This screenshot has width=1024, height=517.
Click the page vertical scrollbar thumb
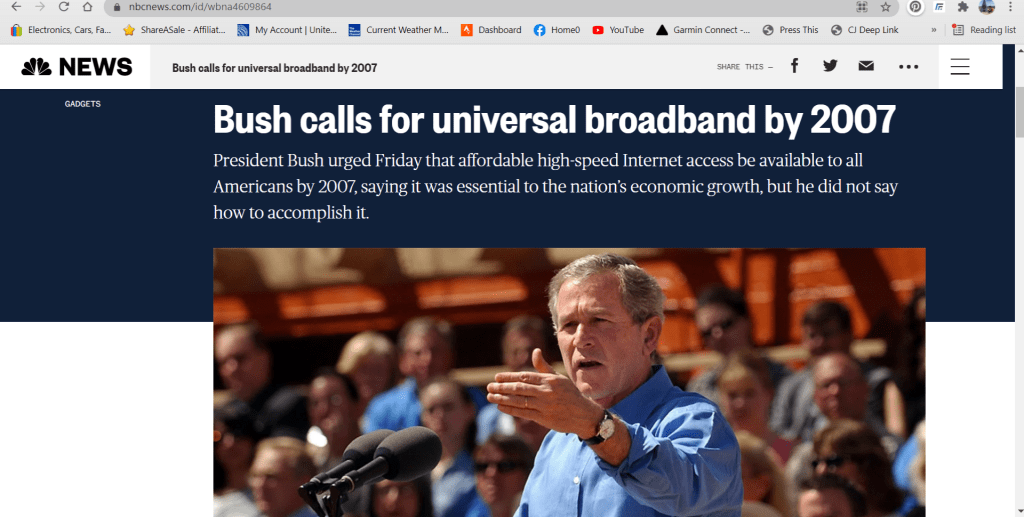tap(1019, 112)
